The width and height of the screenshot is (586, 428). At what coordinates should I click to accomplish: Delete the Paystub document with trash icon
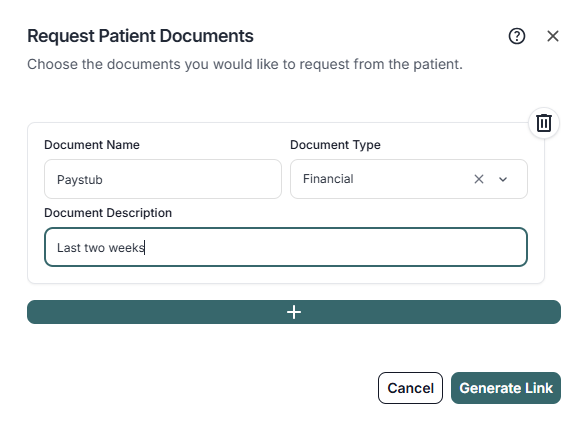544,123
